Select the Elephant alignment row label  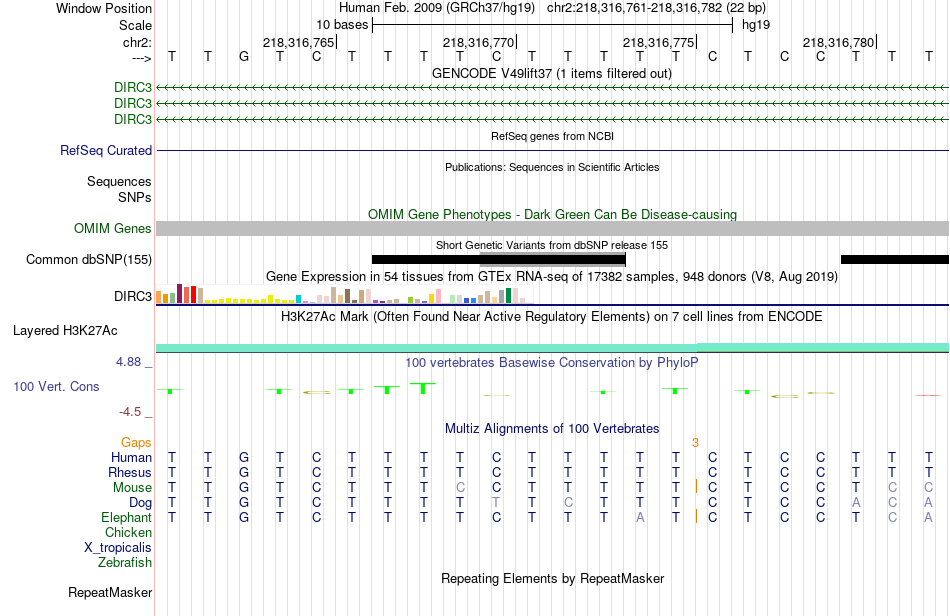(126, 517)
